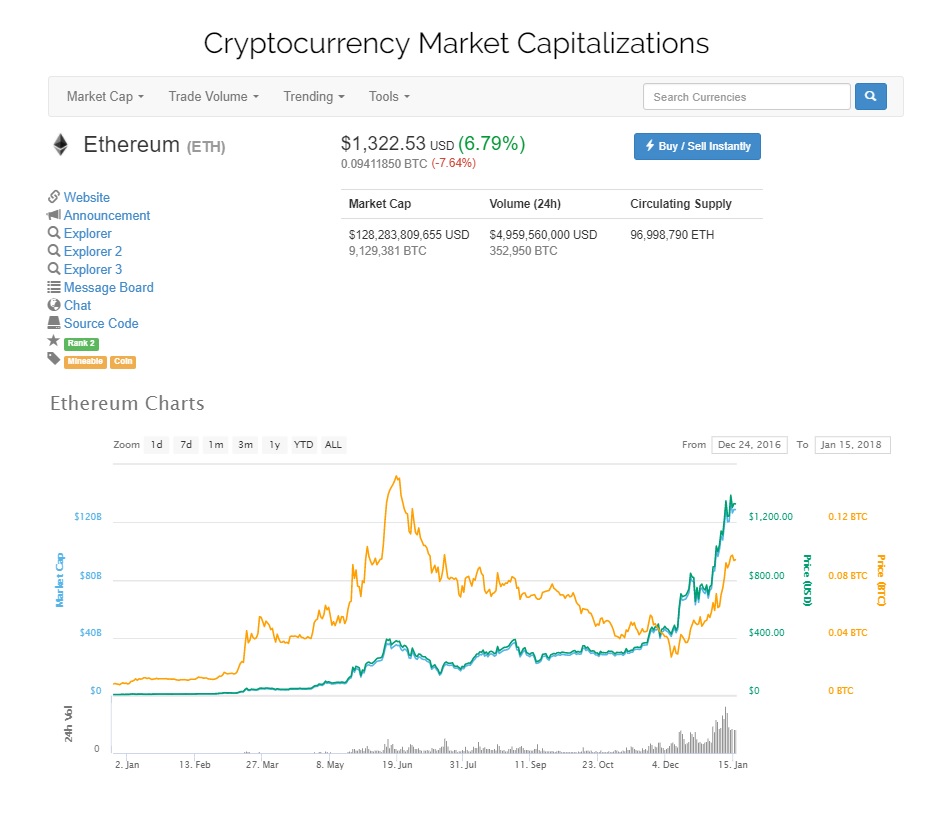Click the globe icon beside Chat
This screenshot has width=928, height=820.
pyautogui.click(x=54, y=305)
